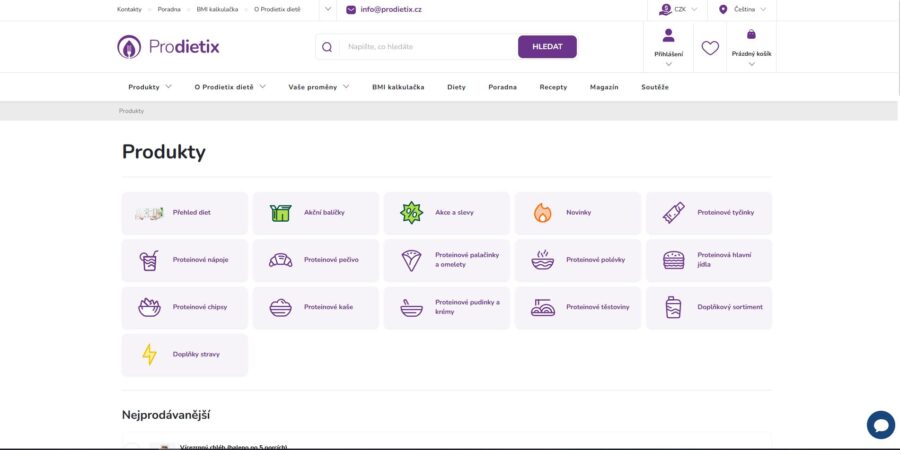This screenshot has height=450, width=900.
Task: Open wishlist via the heart icon
Action: coord(710,48)
